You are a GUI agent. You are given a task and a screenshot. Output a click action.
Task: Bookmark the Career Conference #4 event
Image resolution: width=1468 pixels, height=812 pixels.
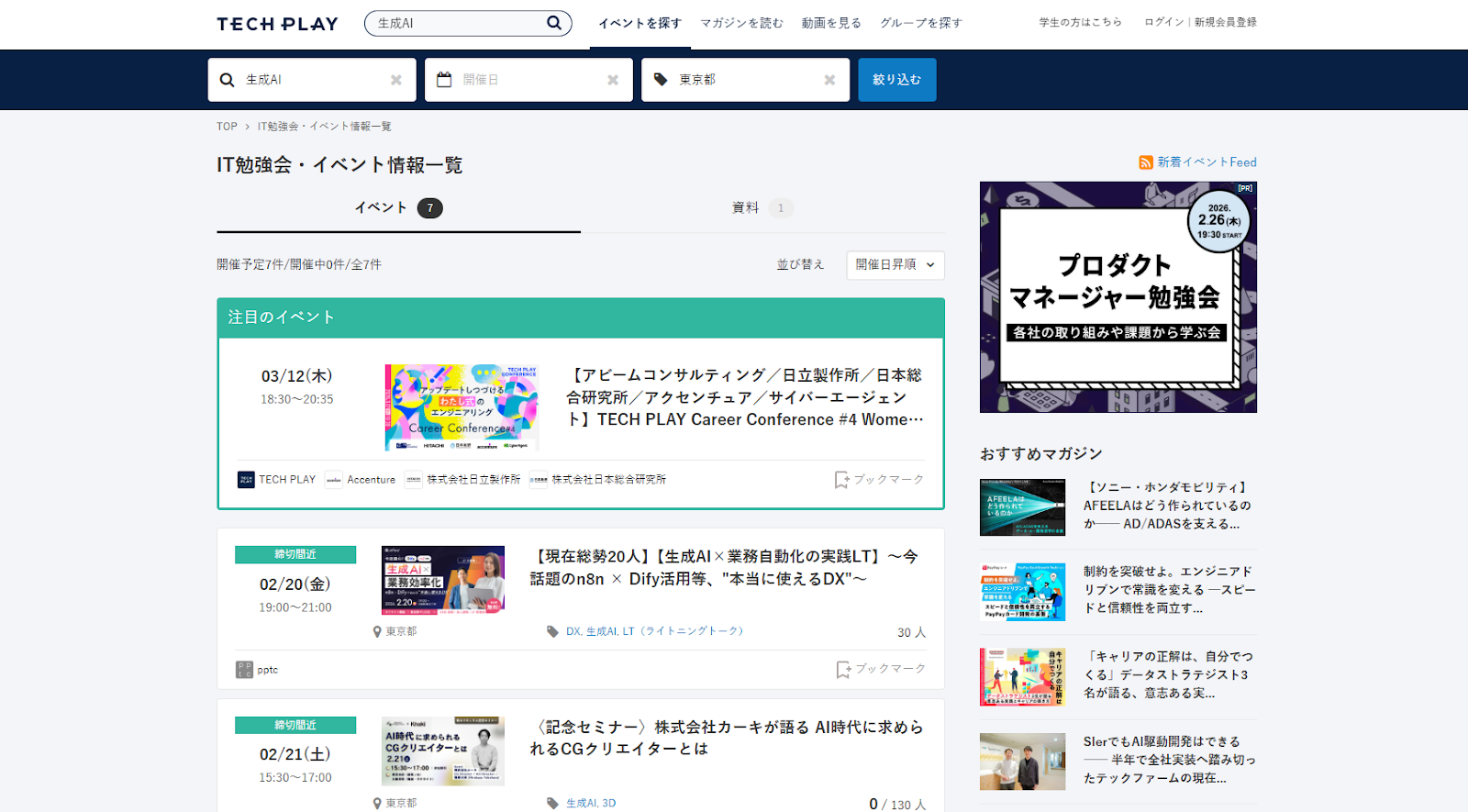(x=879, y=480)
